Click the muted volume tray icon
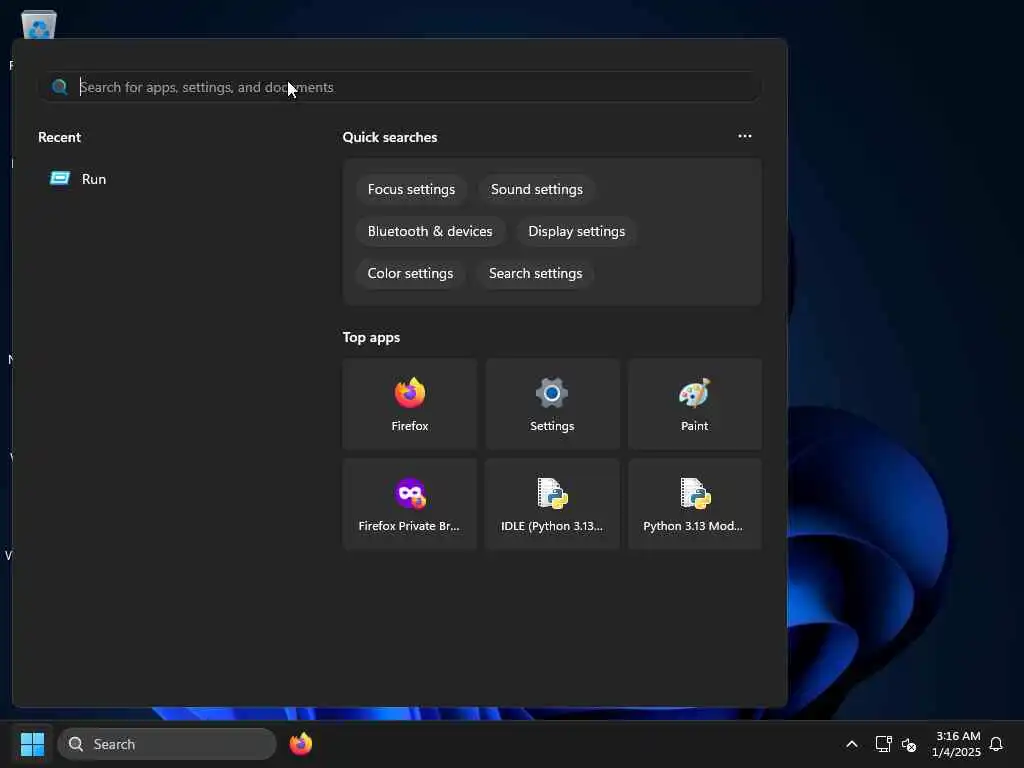This screenshot has width=1024, height=768. (908, 744)
